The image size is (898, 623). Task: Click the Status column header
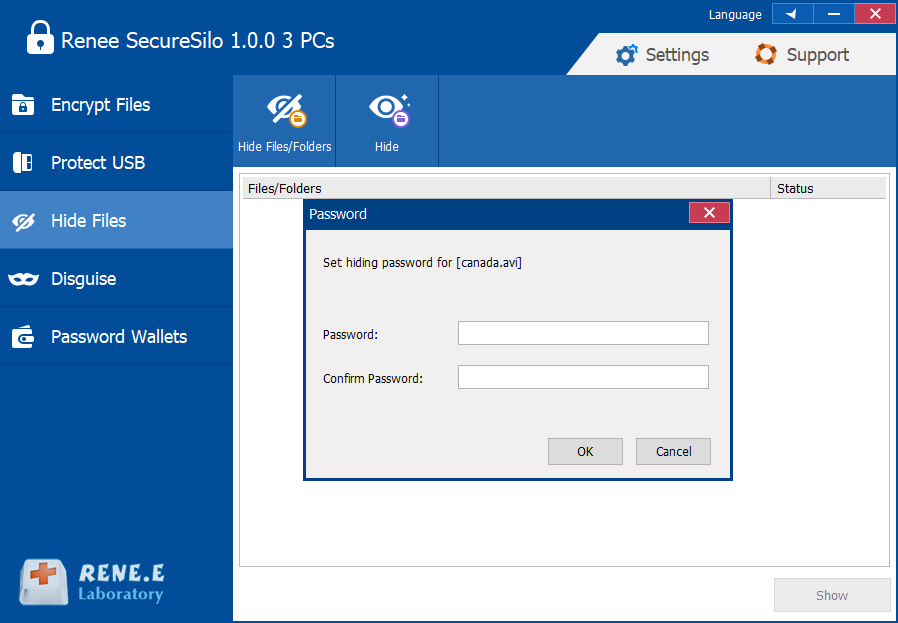[x=828, y=188]
